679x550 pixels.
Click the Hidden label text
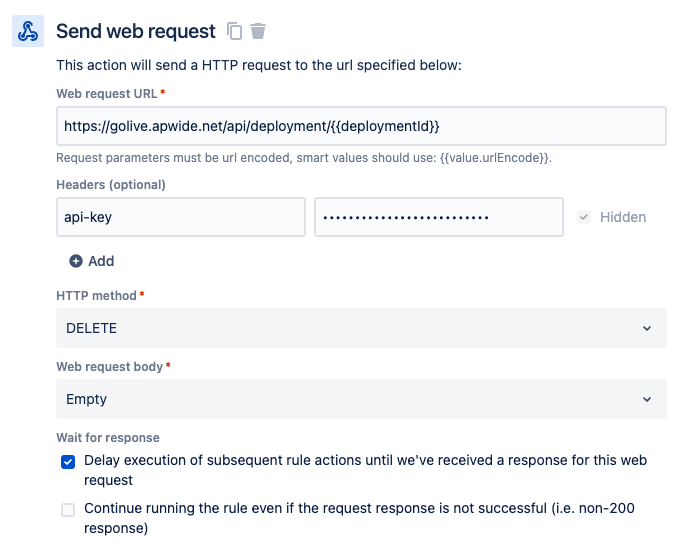pos(622,217)
